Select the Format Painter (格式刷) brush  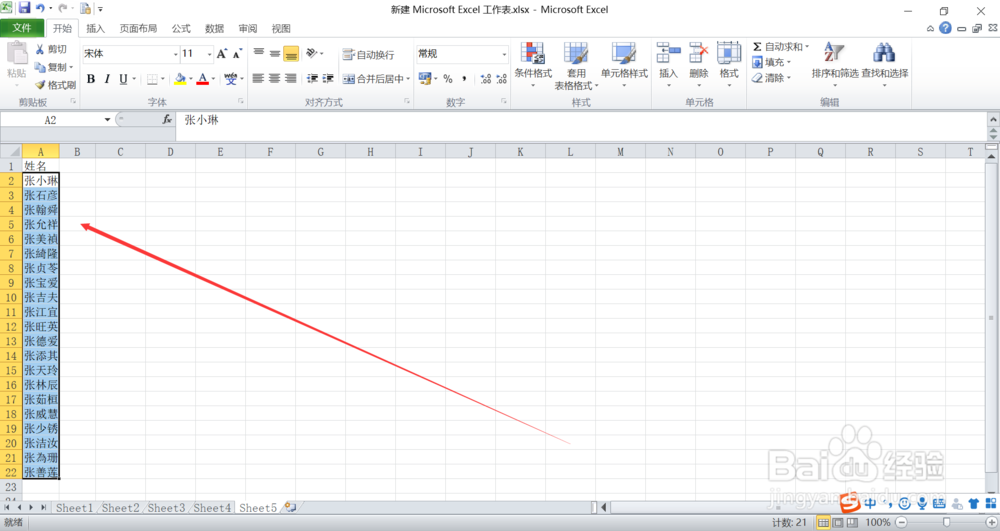tap(40, 85)
